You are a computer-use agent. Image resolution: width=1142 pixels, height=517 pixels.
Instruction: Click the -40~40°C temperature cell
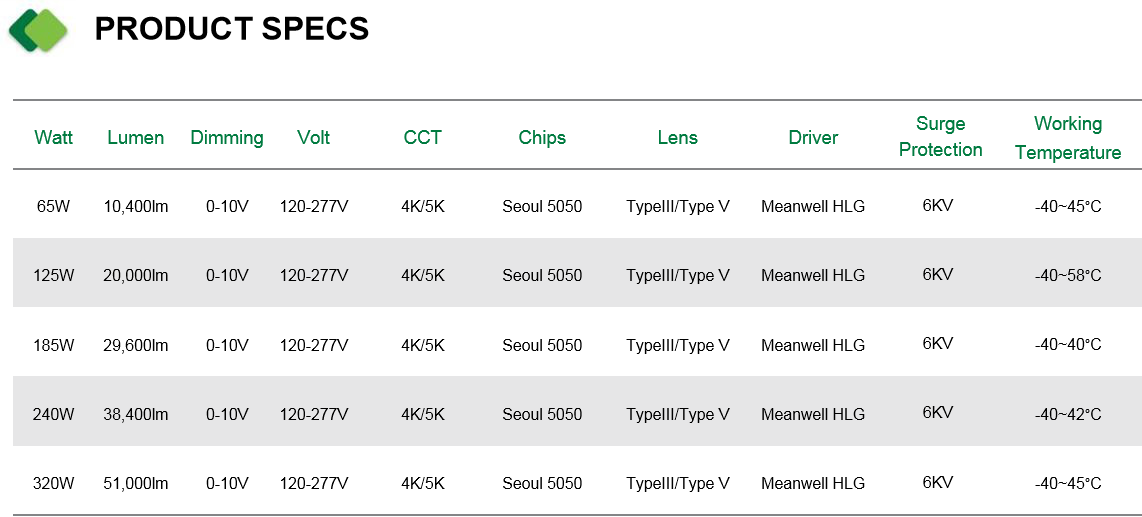point(1068,345)
